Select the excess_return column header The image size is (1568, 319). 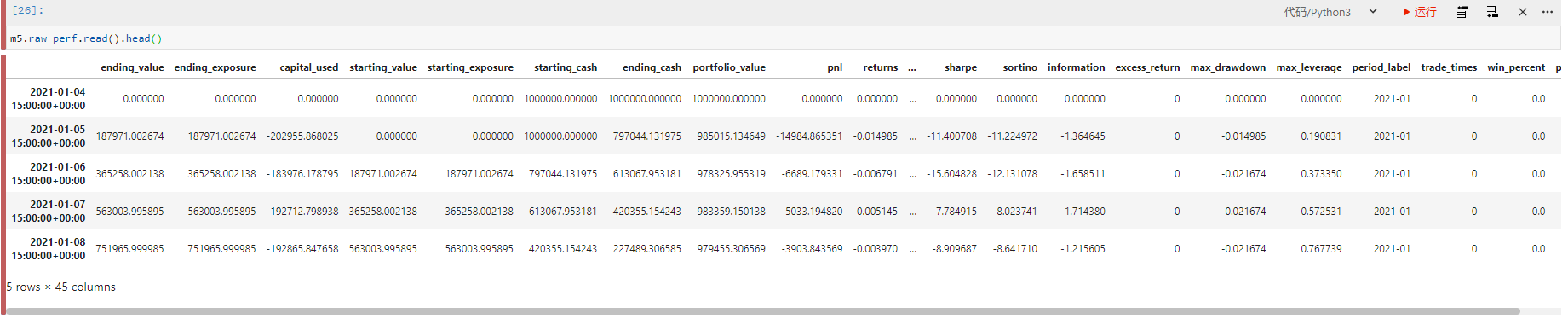(1147, 67)
